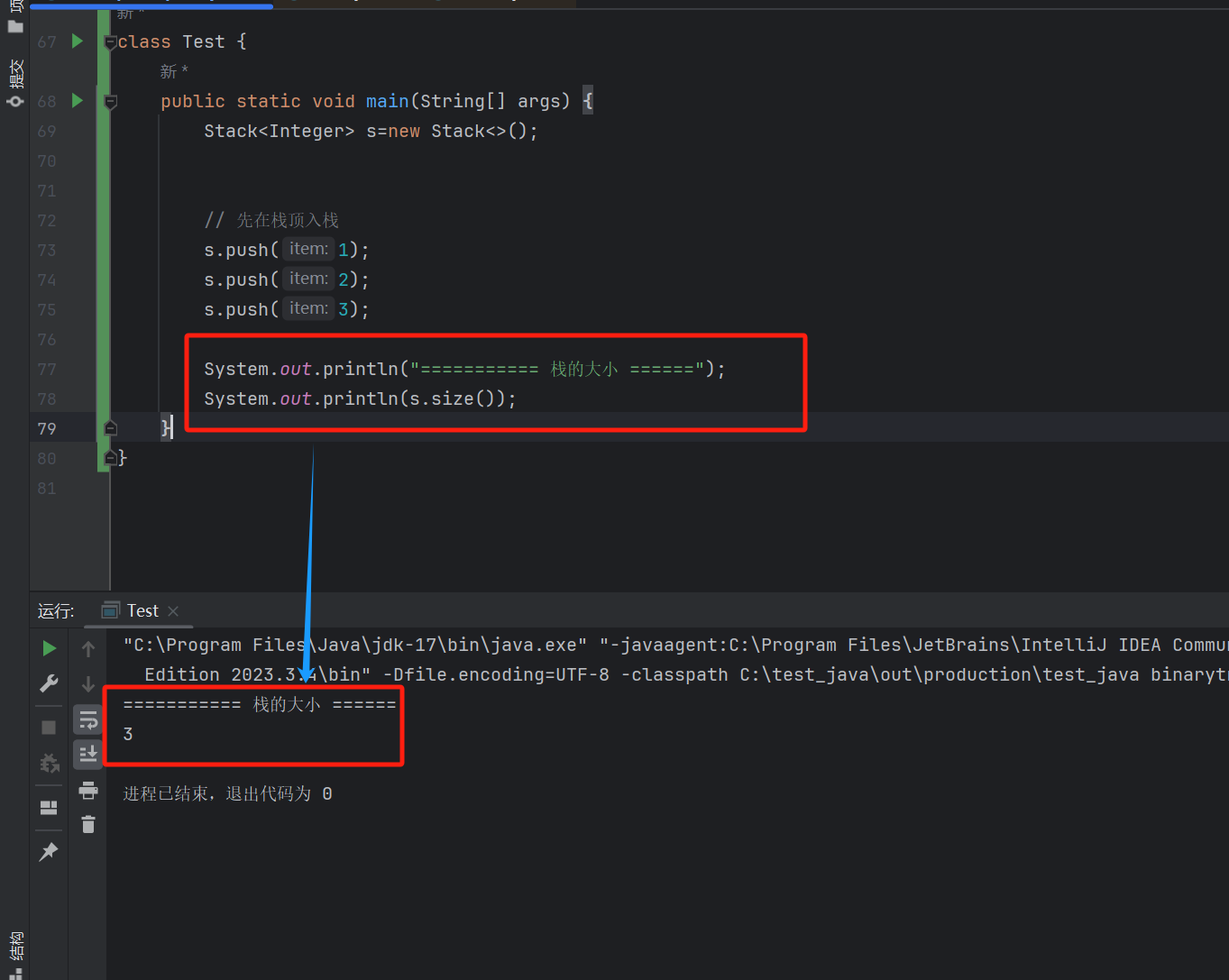
Task: Click the restore layout icon
Action: click(49, 808)
